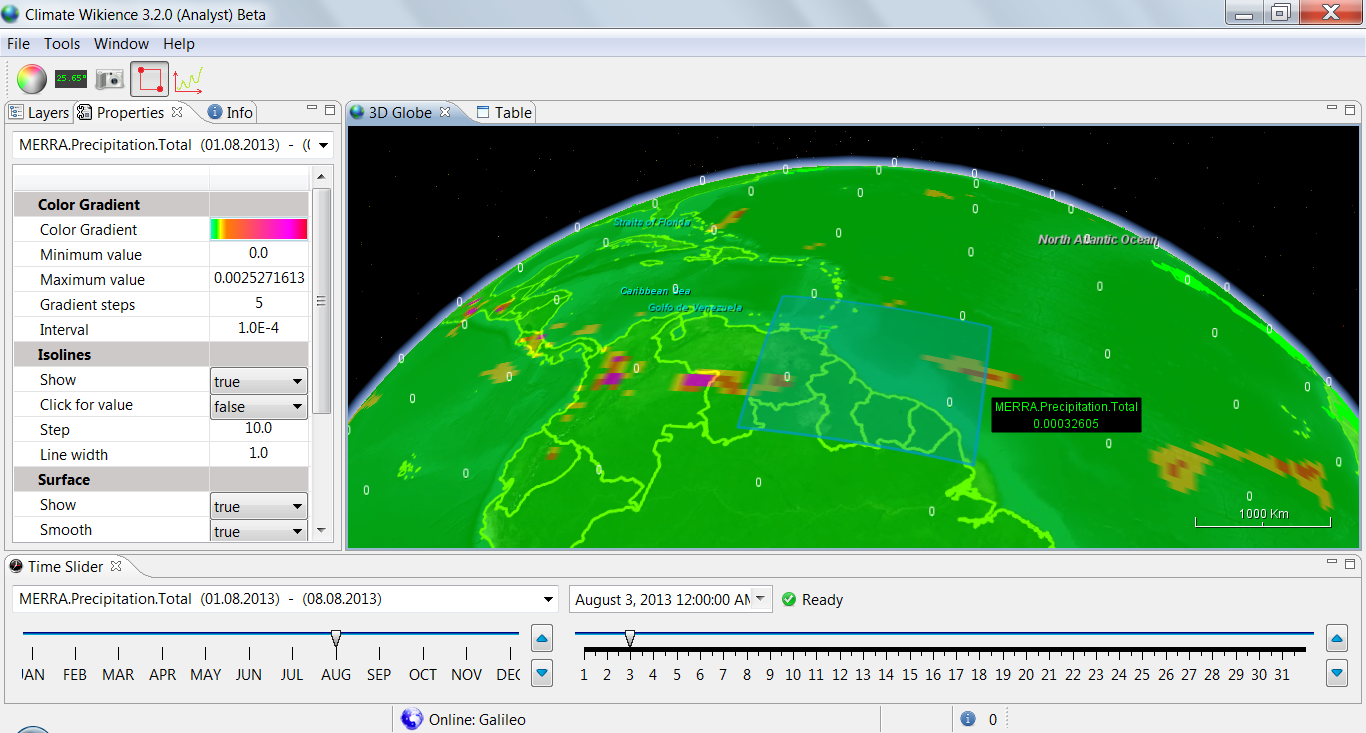Close the 3D Globe tab

pos(445,112)
